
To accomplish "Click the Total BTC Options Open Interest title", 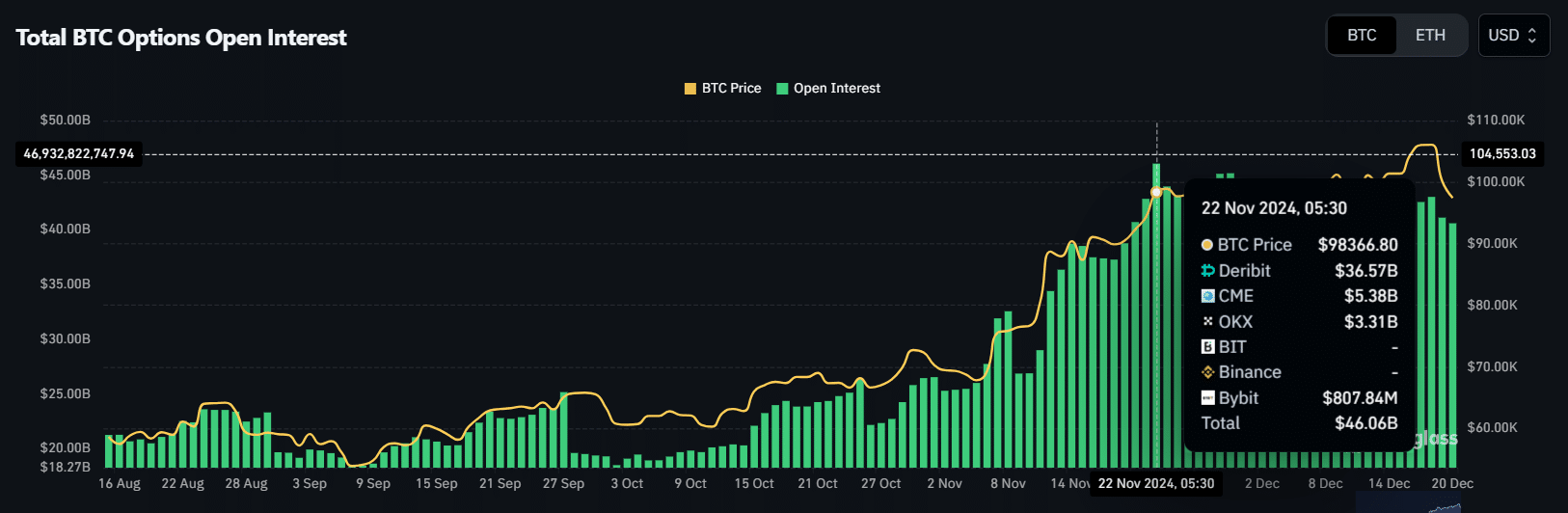I will [x=181, y=38].
